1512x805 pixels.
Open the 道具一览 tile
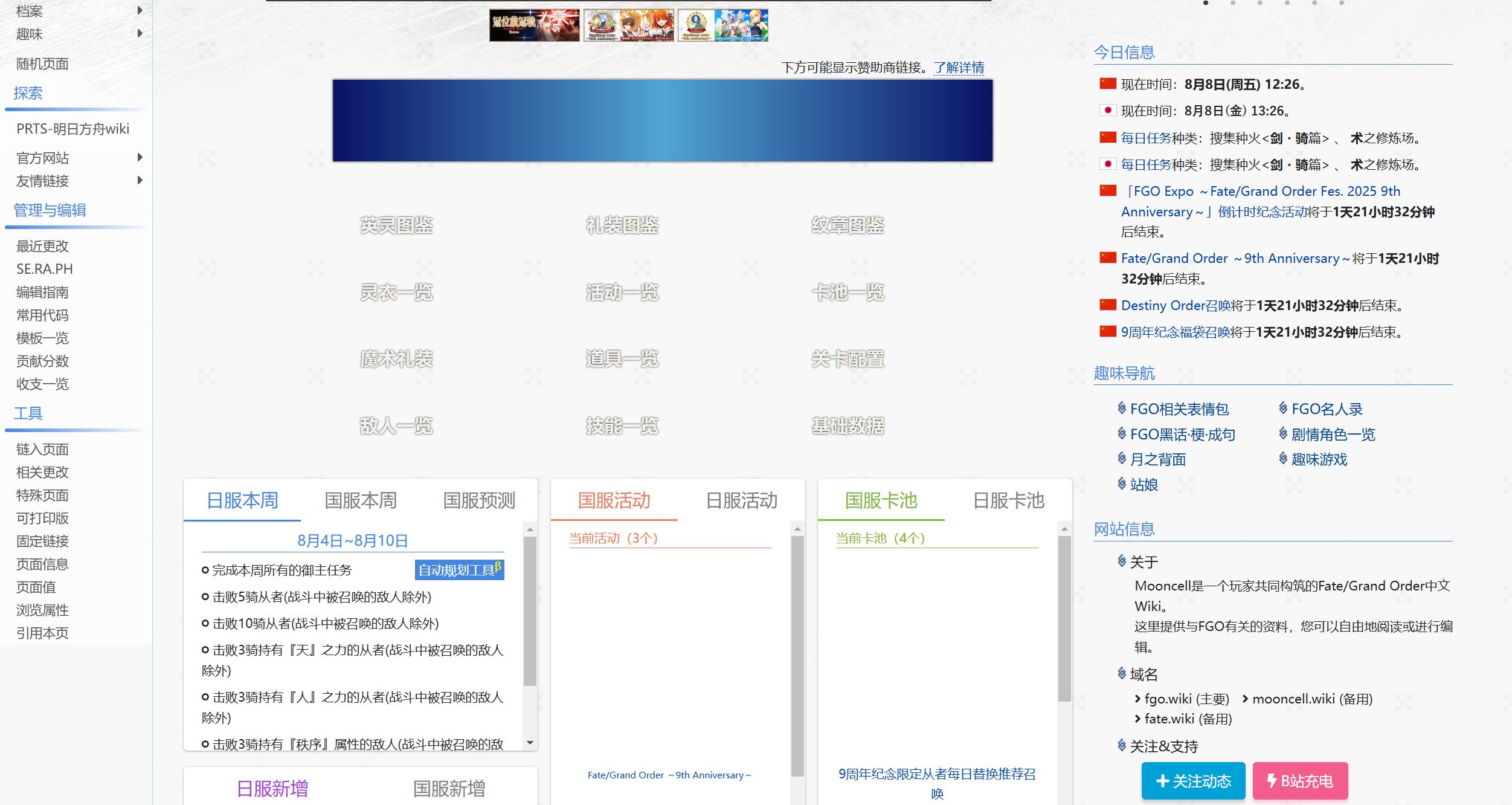[622, 359]
